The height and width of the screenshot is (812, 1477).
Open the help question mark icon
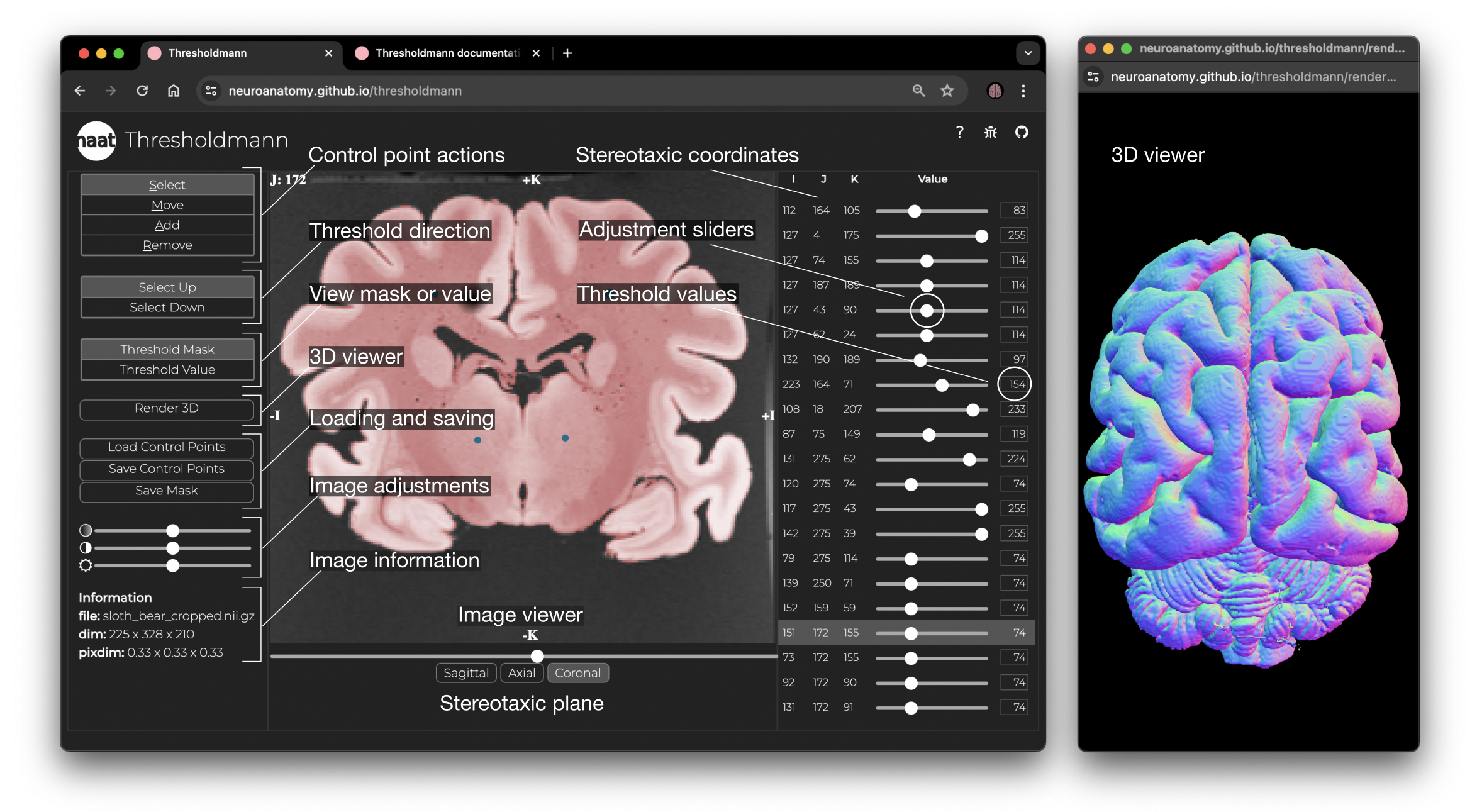[959, 132]
